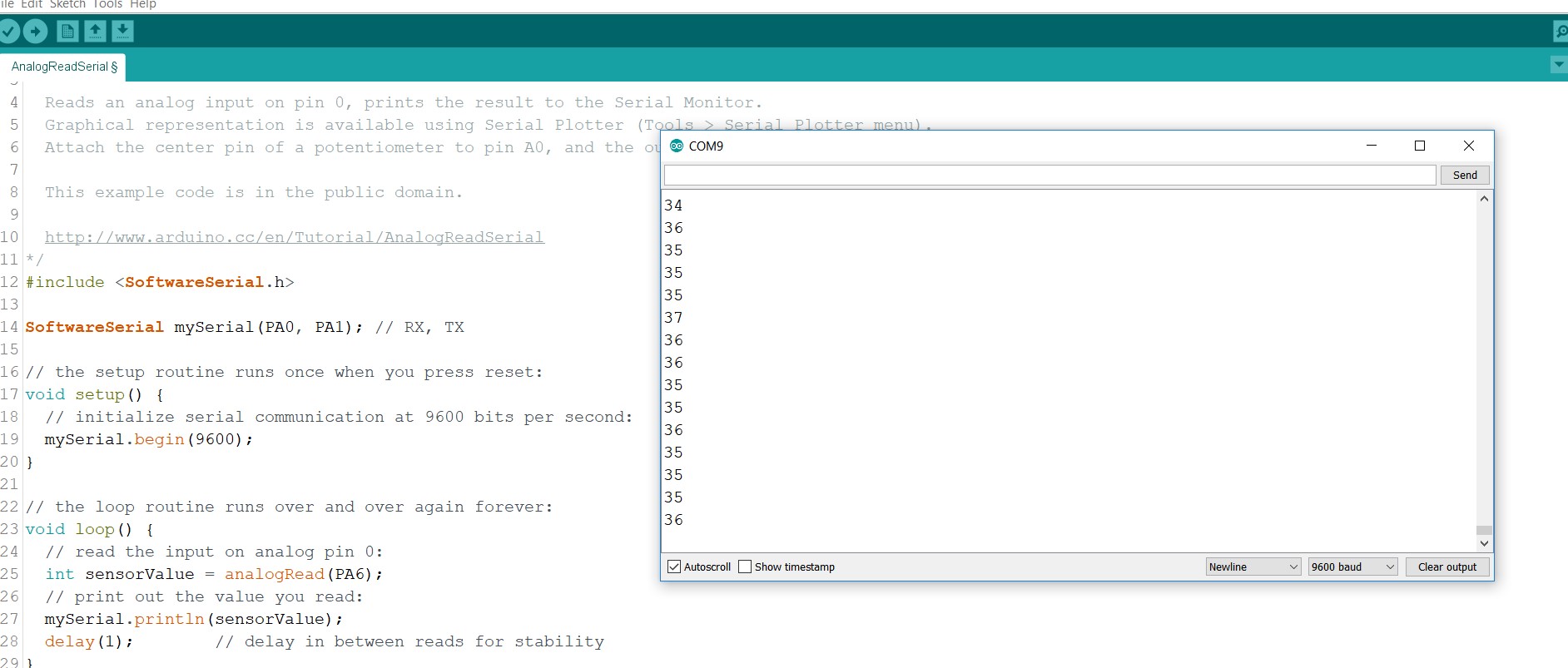Save the sketch with the Save icon
1568x668 pixels.
coord(122,32)
